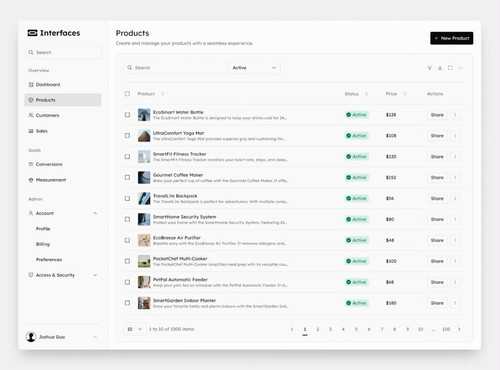Open the Joshua Guo user menu expander
Viewport: 500px width, 370px height.
click(x=95, y=337)
